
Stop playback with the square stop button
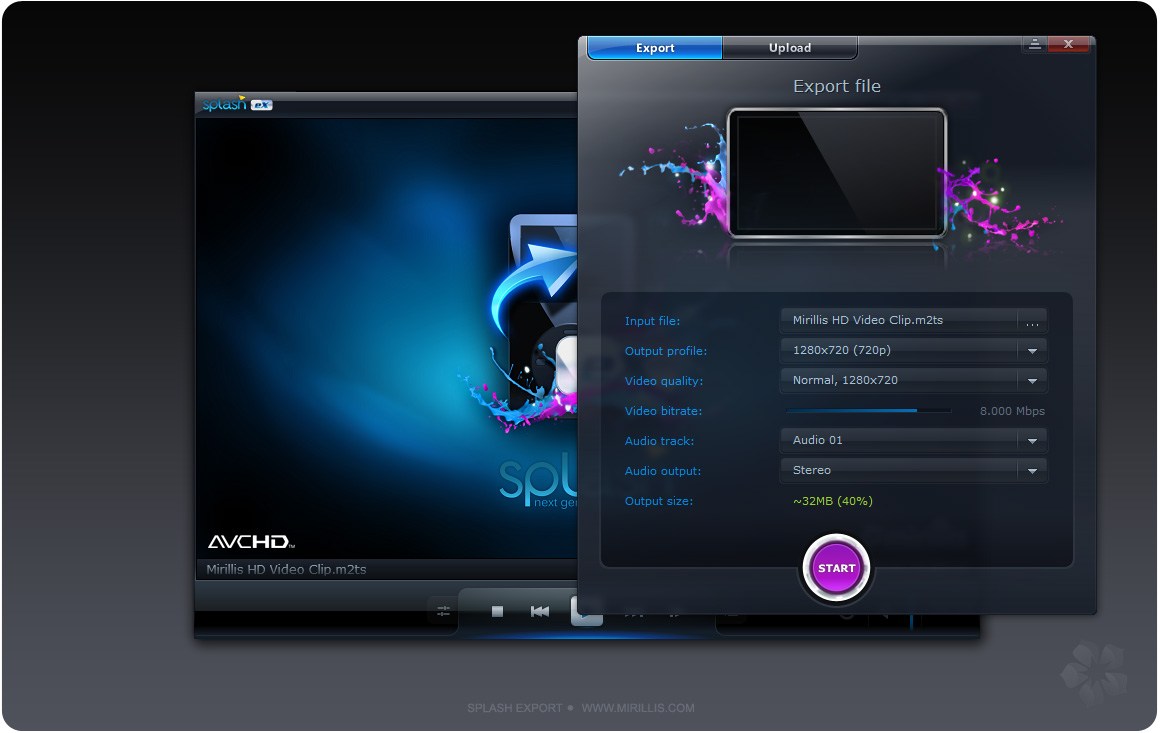coord(497,611)
